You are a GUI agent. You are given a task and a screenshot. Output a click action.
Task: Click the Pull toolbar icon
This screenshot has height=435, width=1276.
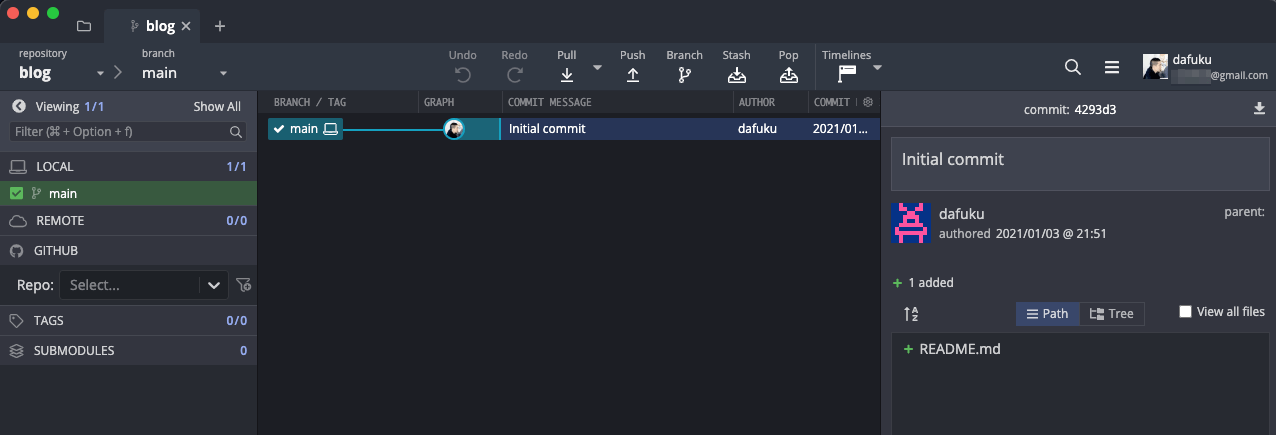pyautogui.click(x=567, y=74)
